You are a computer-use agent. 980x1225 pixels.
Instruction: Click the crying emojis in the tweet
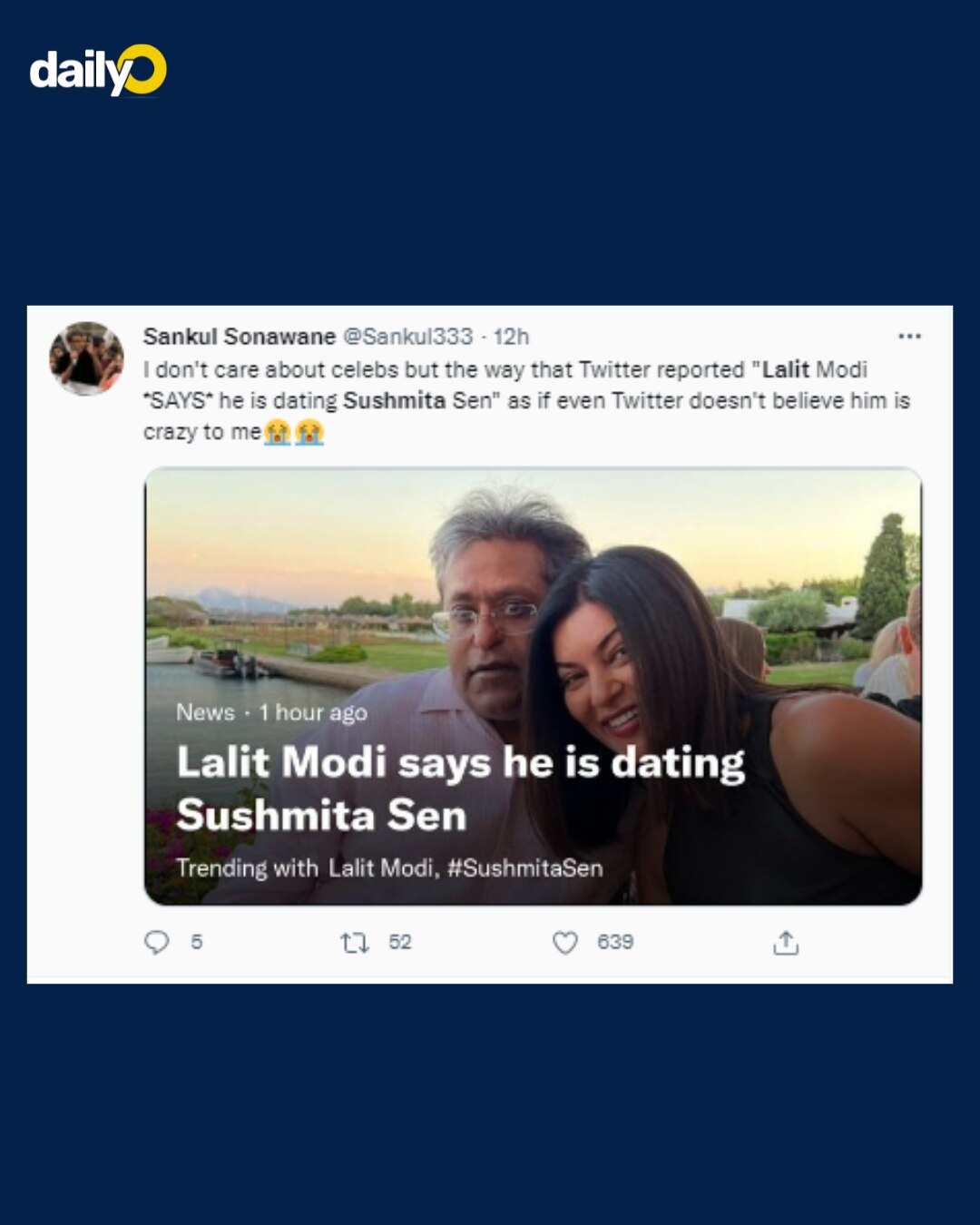(x=294, y=432)
